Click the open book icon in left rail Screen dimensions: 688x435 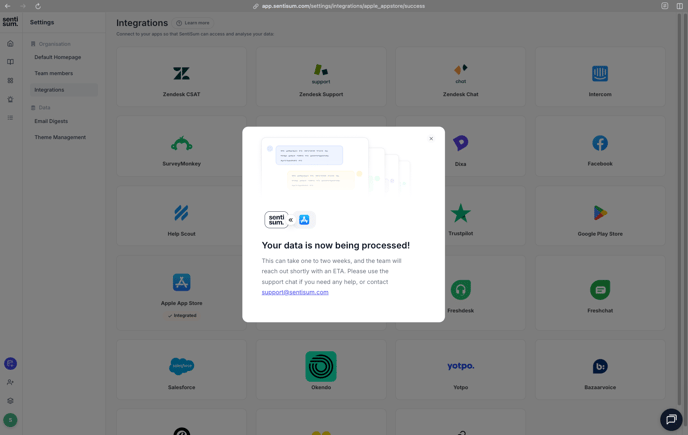point(10,62)
